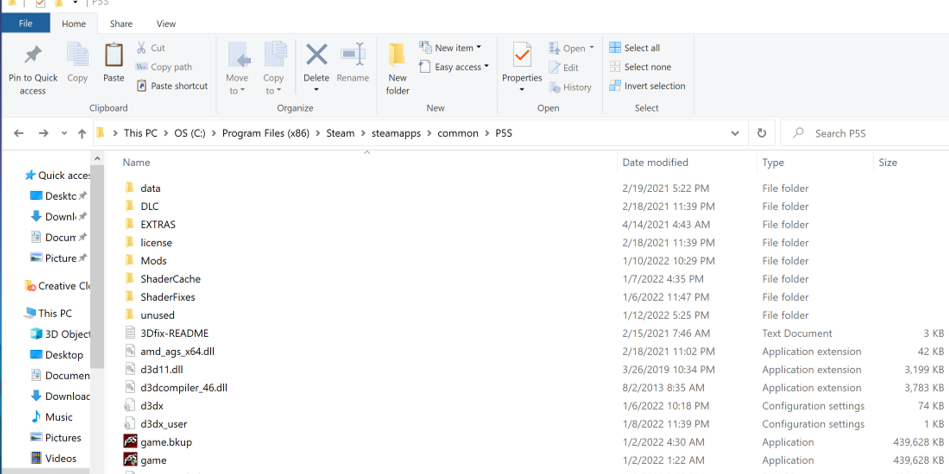Sort by the Type column
Image resolution: width=949 pixels, height=474 pixels.
tap(773, 162)
